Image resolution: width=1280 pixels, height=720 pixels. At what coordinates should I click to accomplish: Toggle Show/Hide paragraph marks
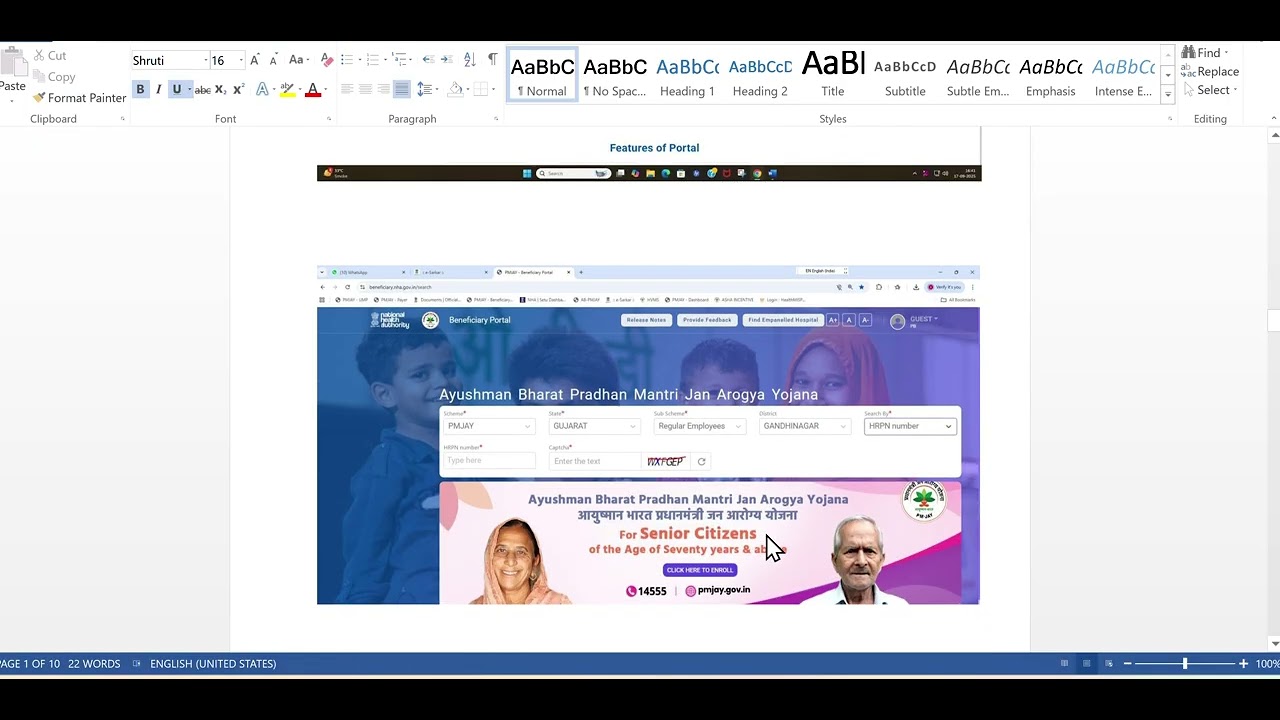pyautogui.click(x=492, y=60)
